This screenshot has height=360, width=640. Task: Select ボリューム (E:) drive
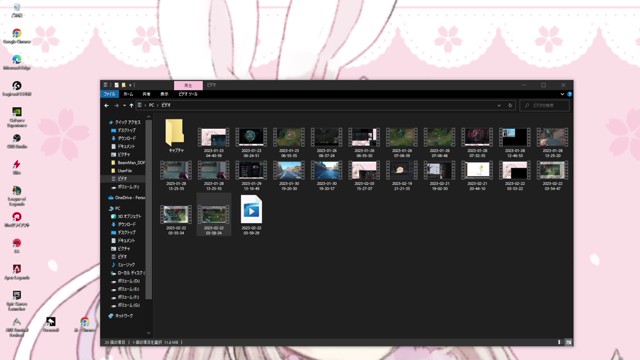pos(125,289)
